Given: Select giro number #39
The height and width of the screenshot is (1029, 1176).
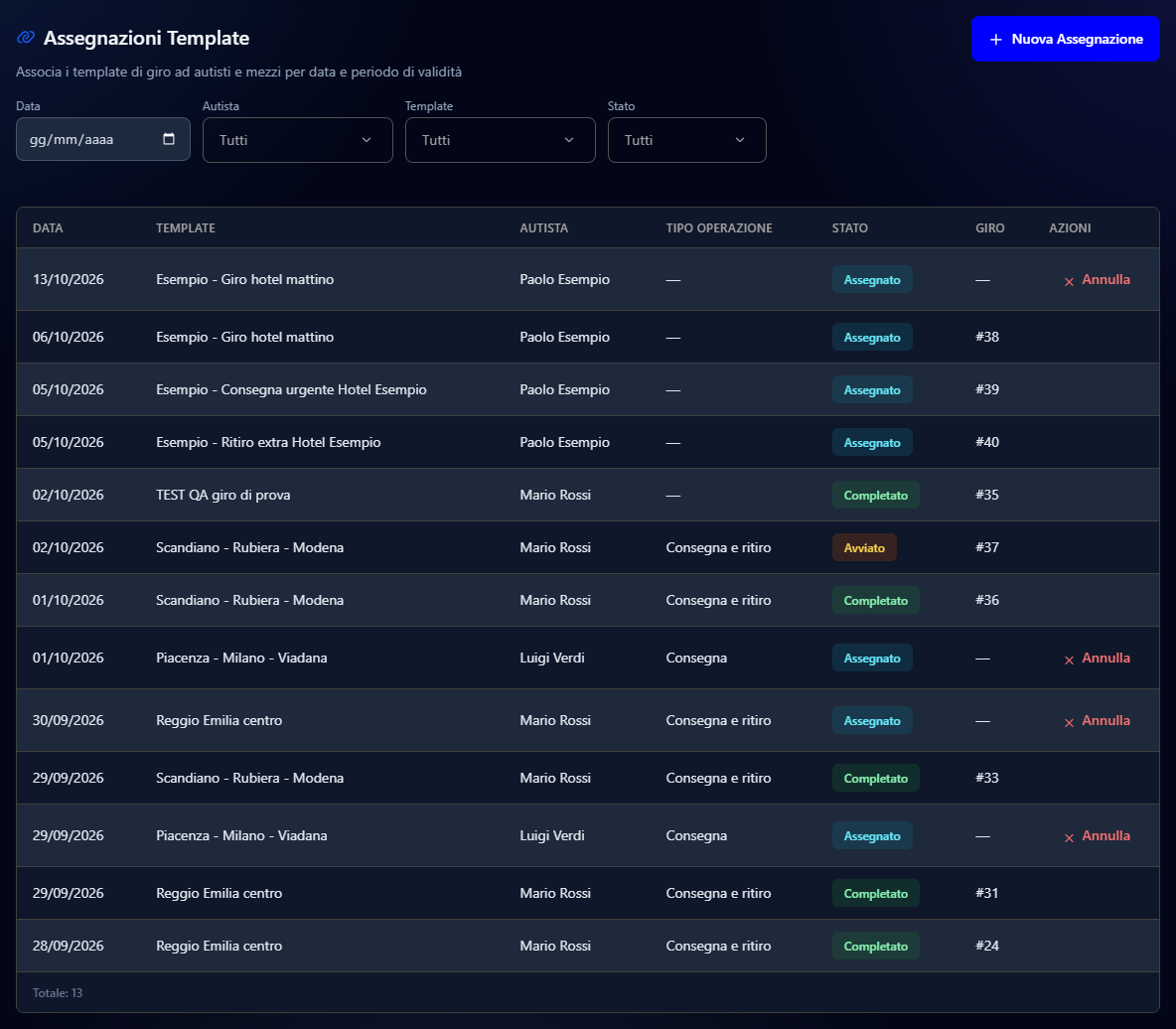Looking at the screenshot, I should pos(987,389).
